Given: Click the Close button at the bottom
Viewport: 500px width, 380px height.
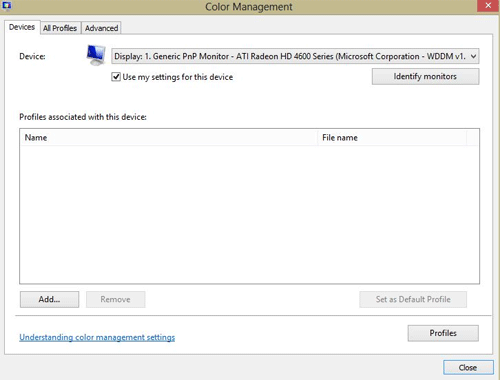Looking at the screenshot, I should click(x=468, y=368).
